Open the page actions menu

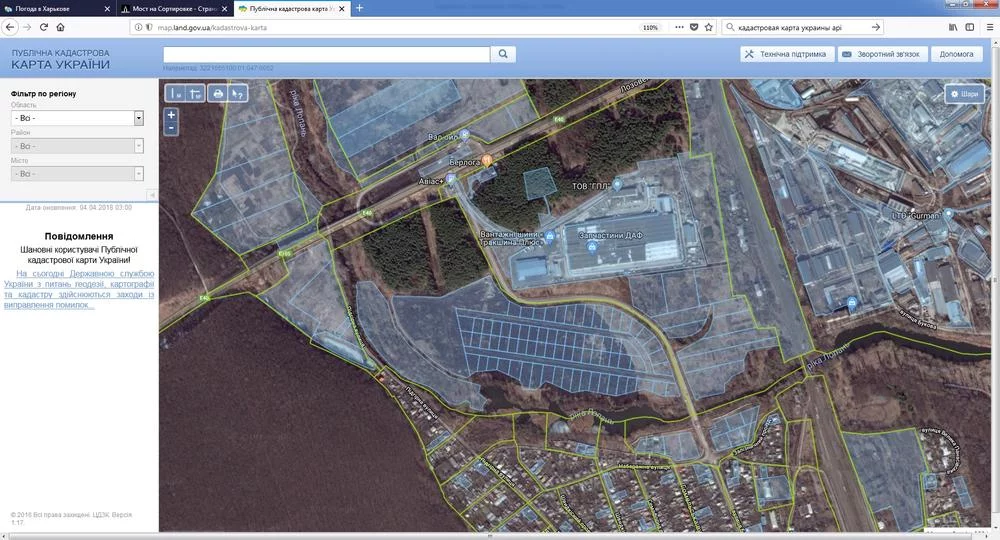(x=679, y=27)
